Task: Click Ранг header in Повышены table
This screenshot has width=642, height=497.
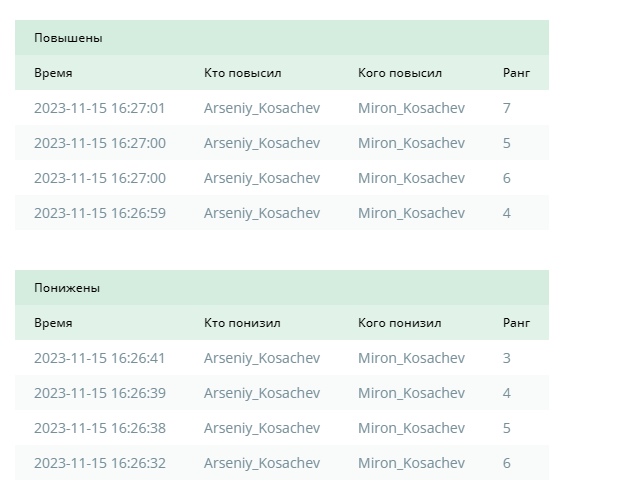Action: point(516,73)
